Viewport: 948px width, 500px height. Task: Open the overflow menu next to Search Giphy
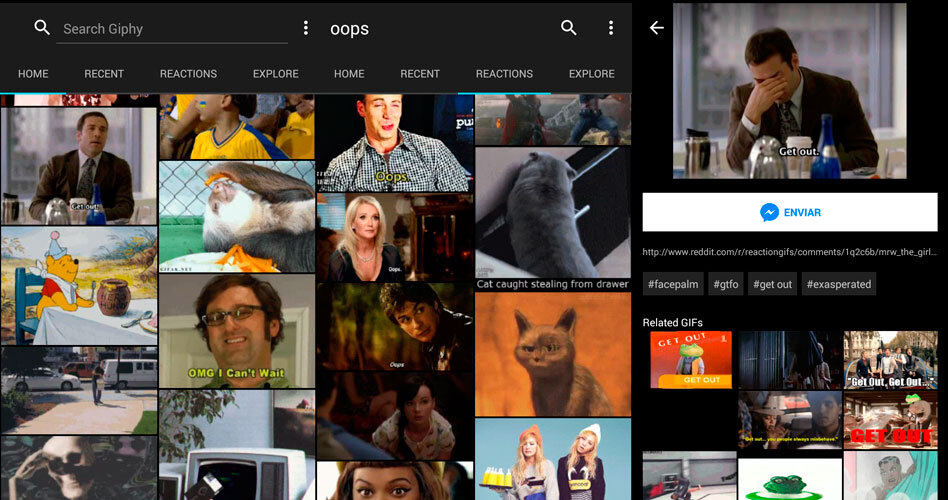tap(306, 28)
